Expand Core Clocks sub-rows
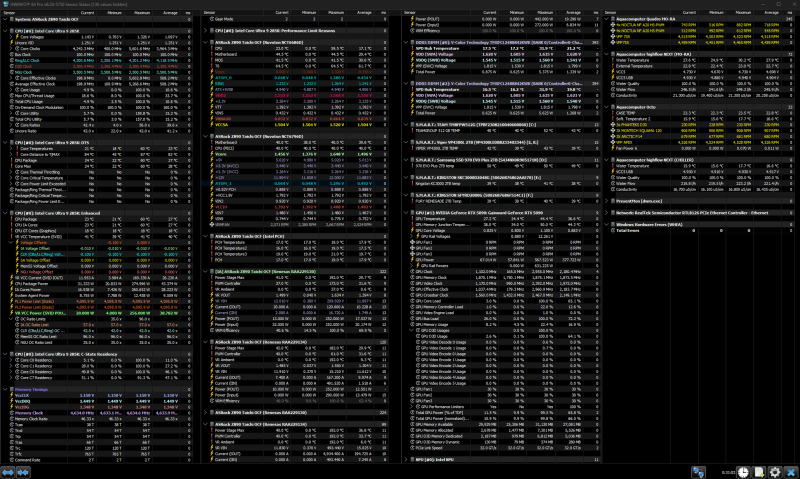The image size is (800, 479). pyautogui.click(x=11, y=49)
